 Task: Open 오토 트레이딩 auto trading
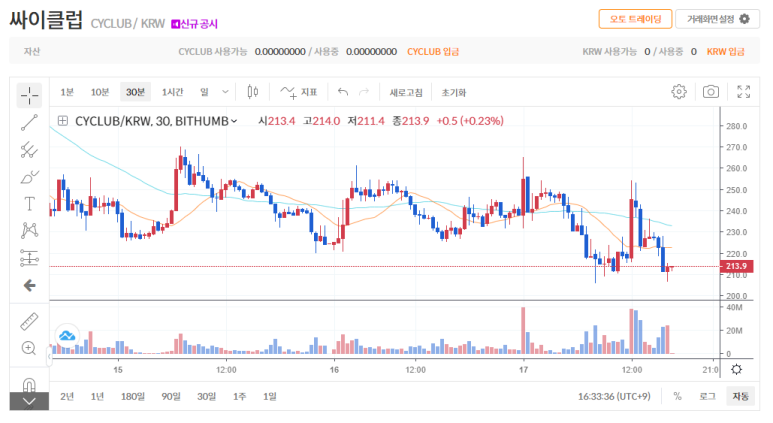(635, 19)
